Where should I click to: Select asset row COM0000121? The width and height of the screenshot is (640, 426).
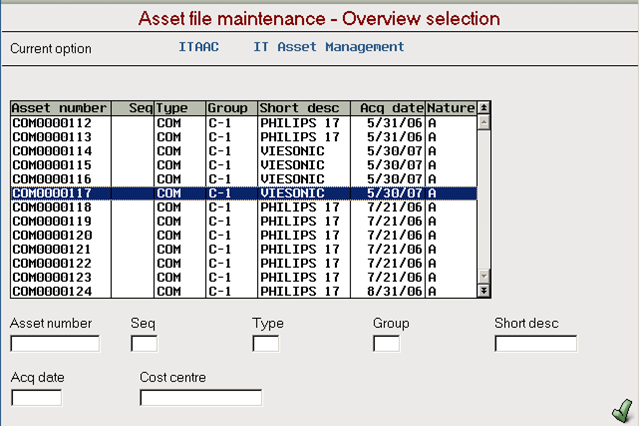coord(244,249)
